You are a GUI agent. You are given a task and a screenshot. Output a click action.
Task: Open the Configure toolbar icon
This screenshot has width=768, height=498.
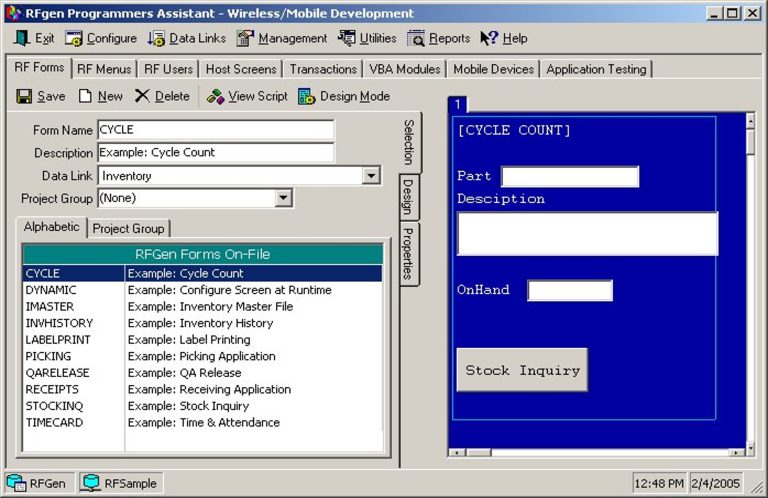pos(74,39)
